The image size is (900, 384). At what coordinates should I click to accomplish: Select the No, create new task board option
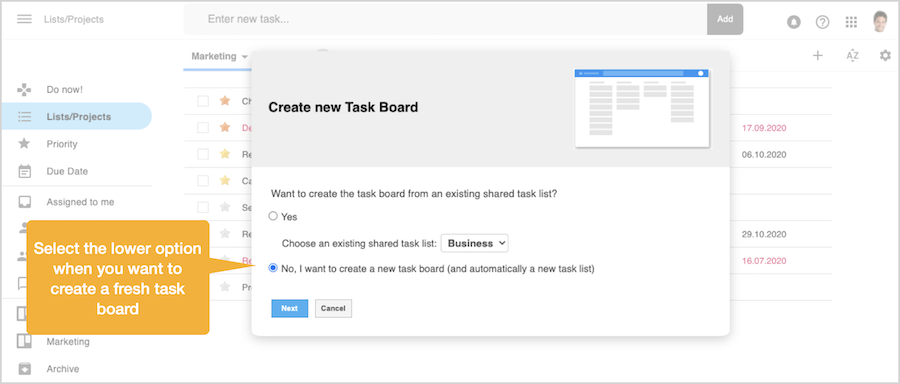(x=273, y=268)
